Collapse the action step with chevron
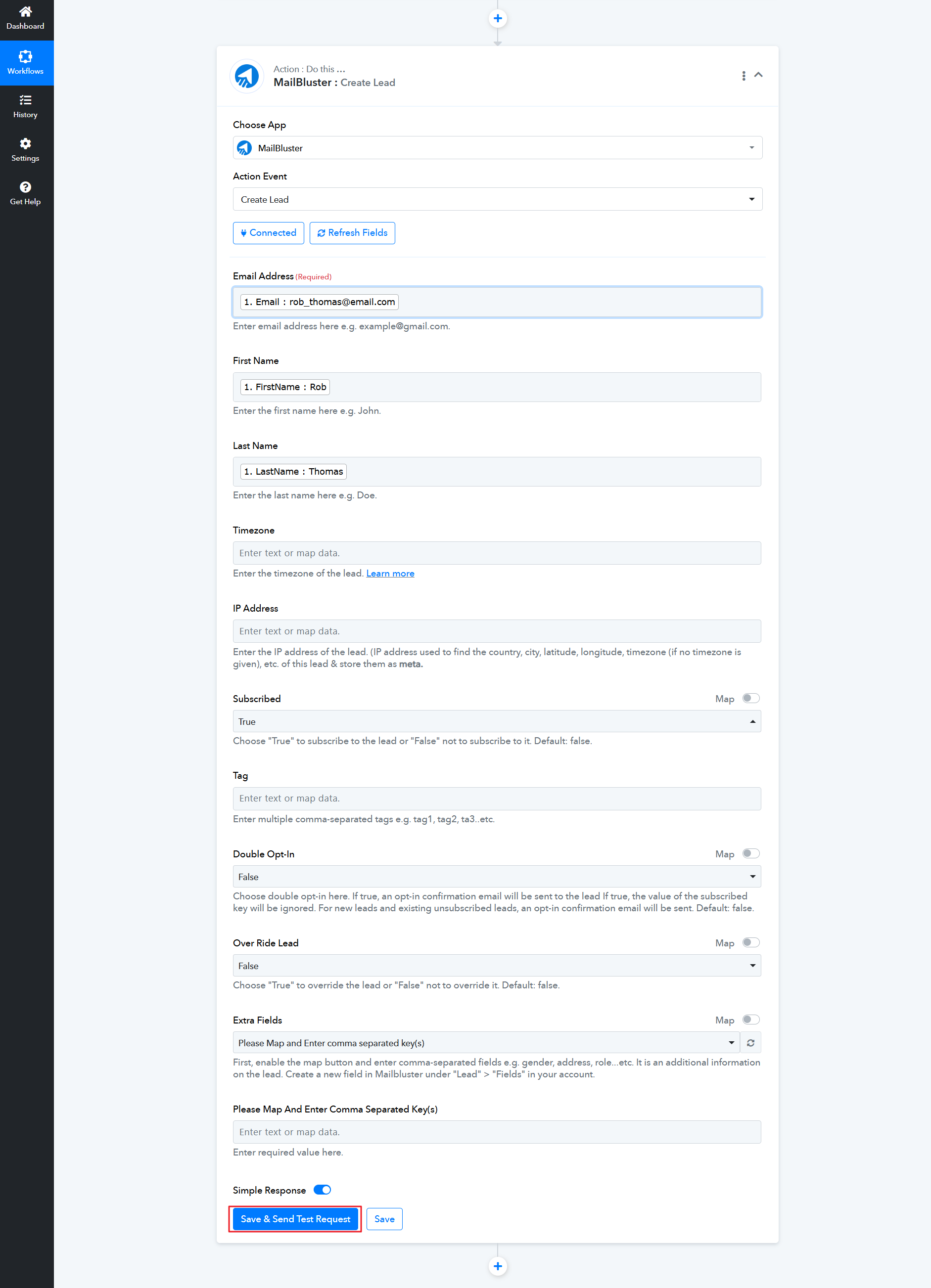931x1288 pixels. click(758, 75)
